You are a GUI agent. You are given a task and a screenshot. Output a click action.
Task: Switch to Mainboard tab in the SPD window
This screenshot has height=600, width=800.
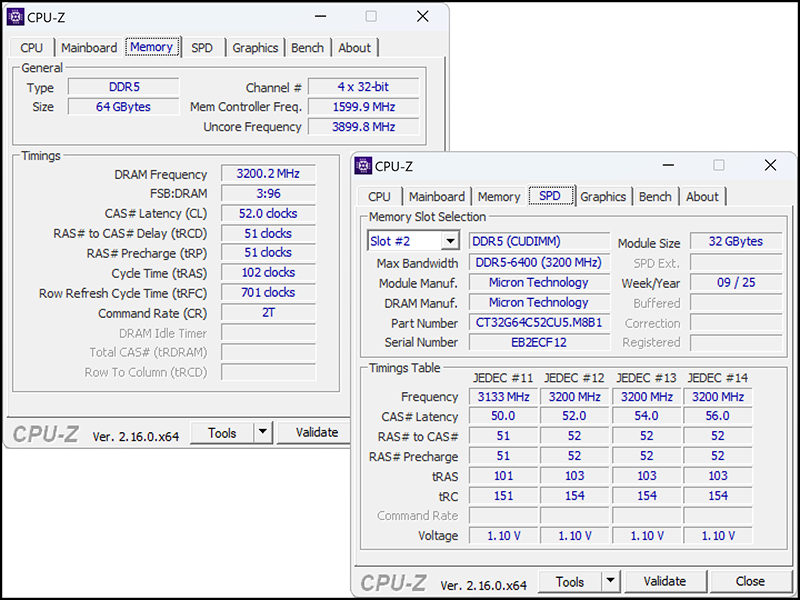pyautogui.click(x=437, y=197)
